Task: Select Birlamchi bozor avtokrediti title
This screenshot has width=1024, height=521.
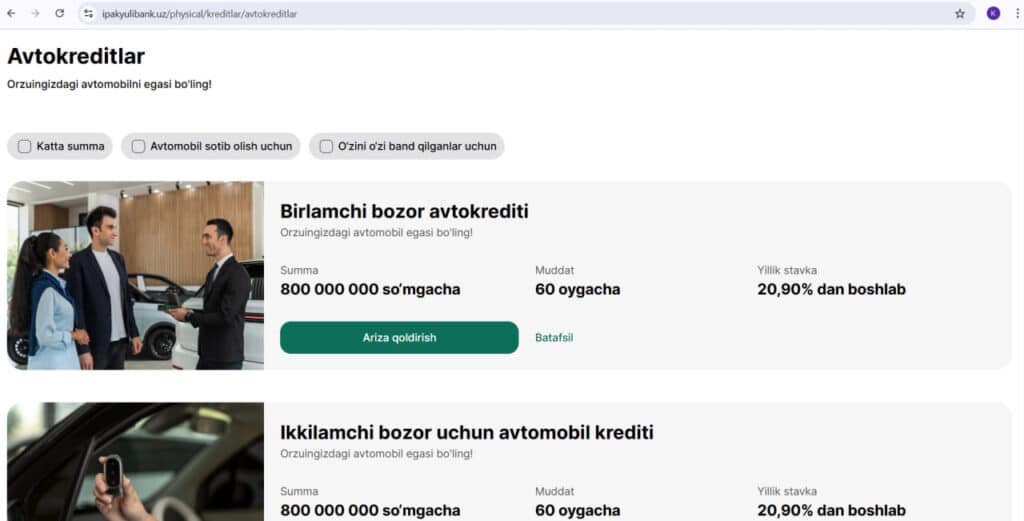Action: [404, 211]
